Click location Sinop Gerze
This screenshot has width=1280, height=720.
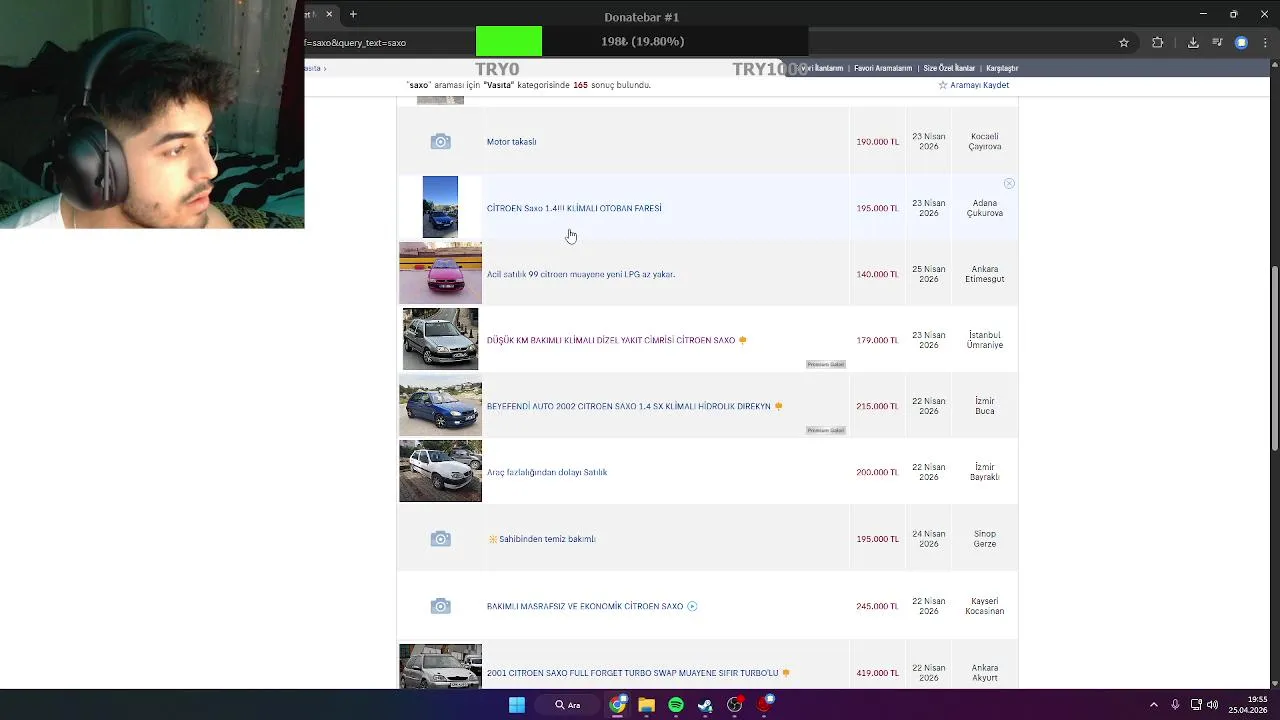tap(985, 539)
